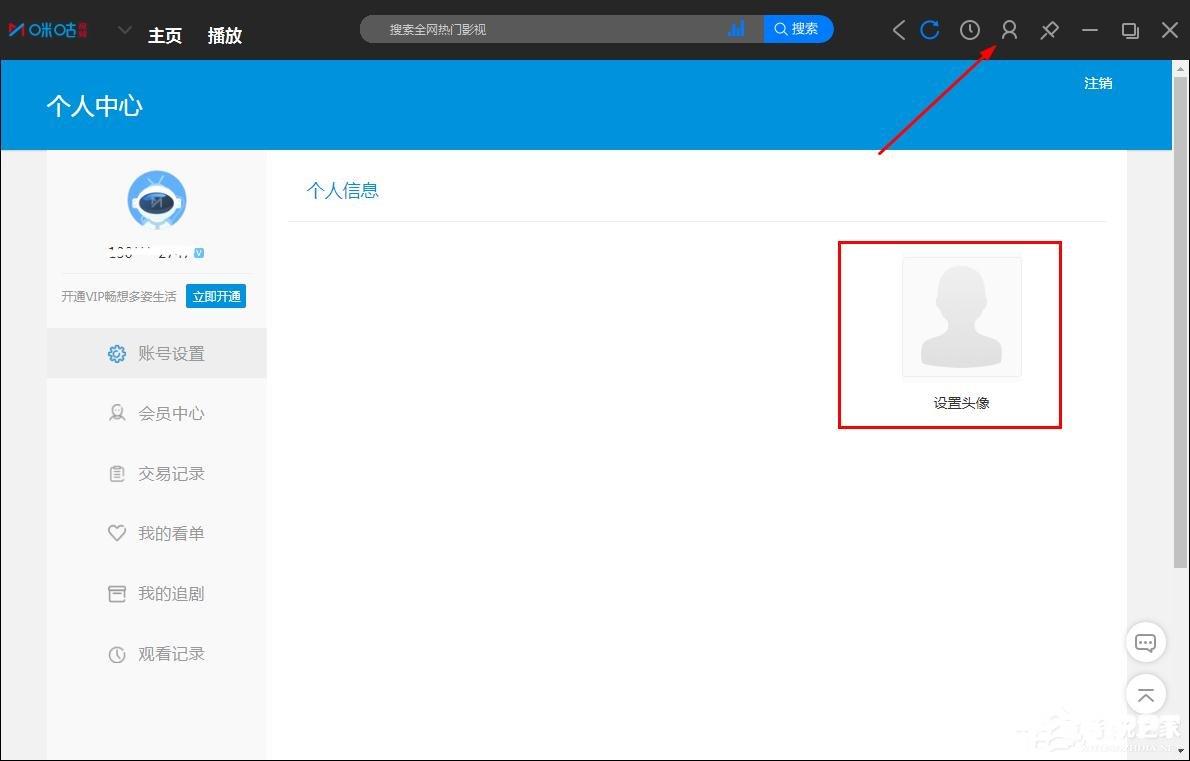
Task: Refresh the page with reload icon
Action: pyautogui.click(x=930, y=30)
